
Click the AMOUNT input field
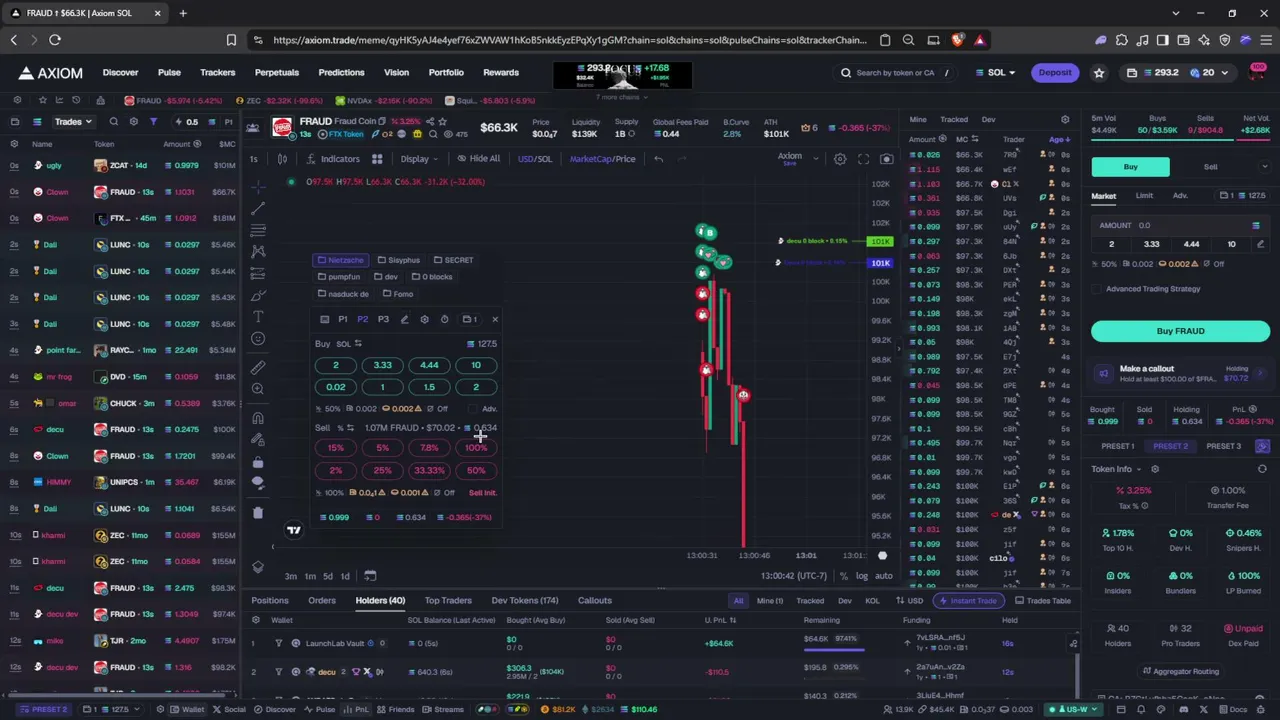point(1180,226)
